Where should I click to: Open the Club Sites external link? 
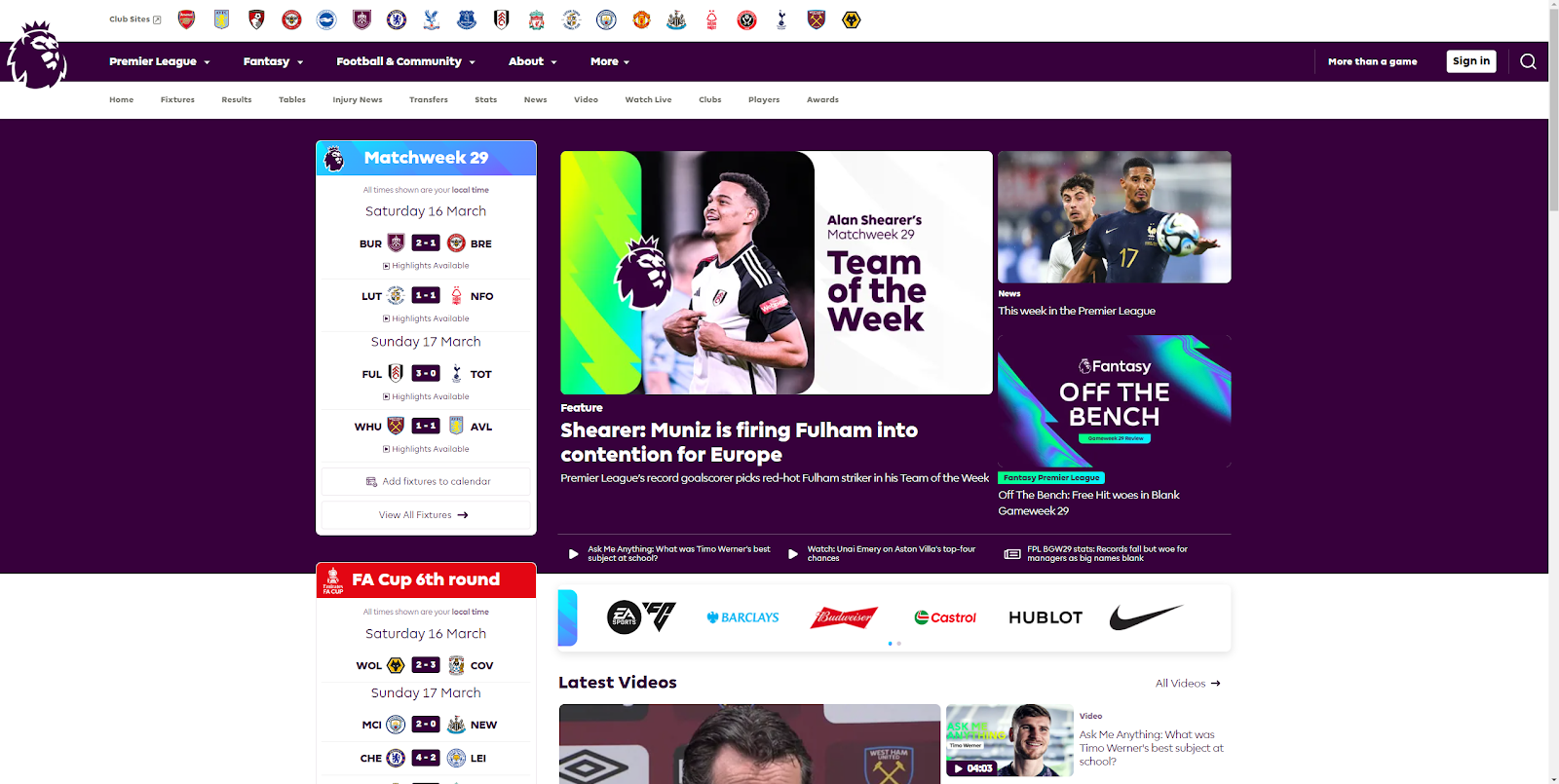coord(135,19)
